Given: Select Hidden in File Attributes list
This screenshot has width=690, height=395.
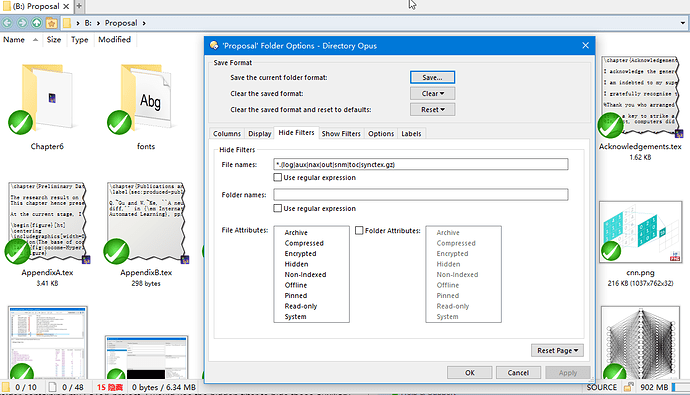Looking at the screenshot, I should tap(297, 264).
